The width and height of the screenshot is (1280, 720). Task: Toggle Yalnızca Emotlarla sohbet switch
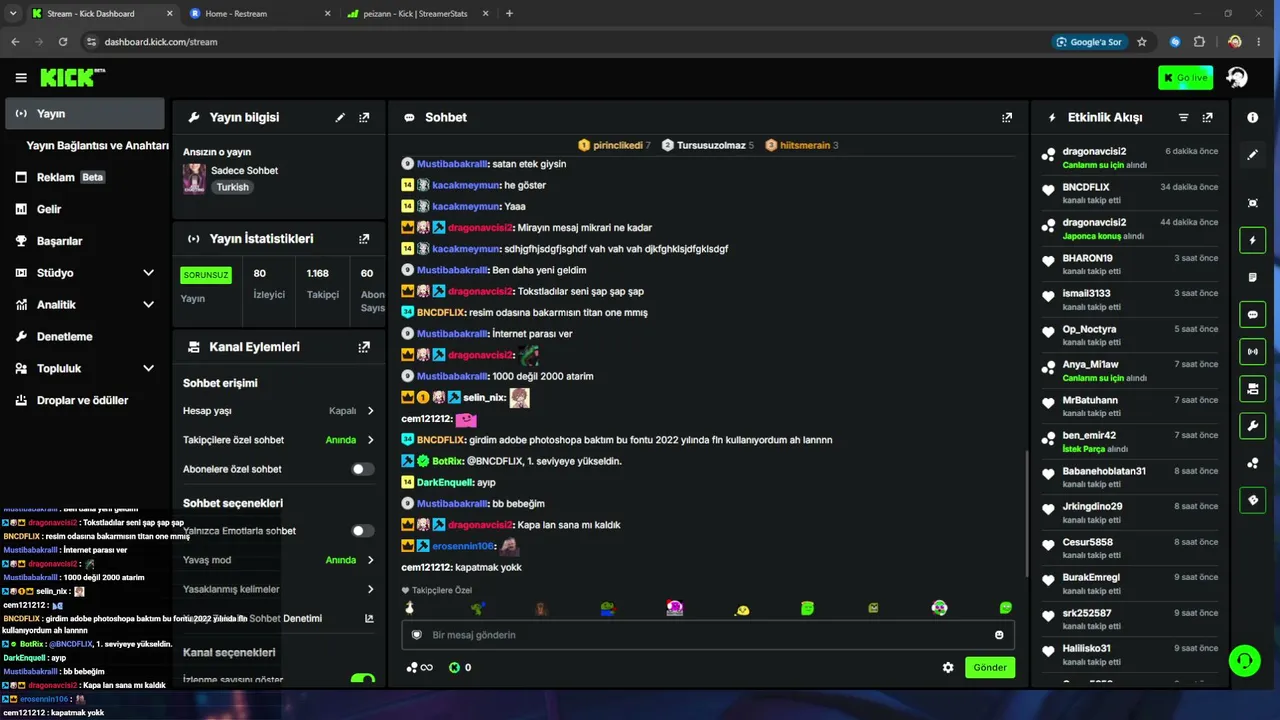point(363,531)
